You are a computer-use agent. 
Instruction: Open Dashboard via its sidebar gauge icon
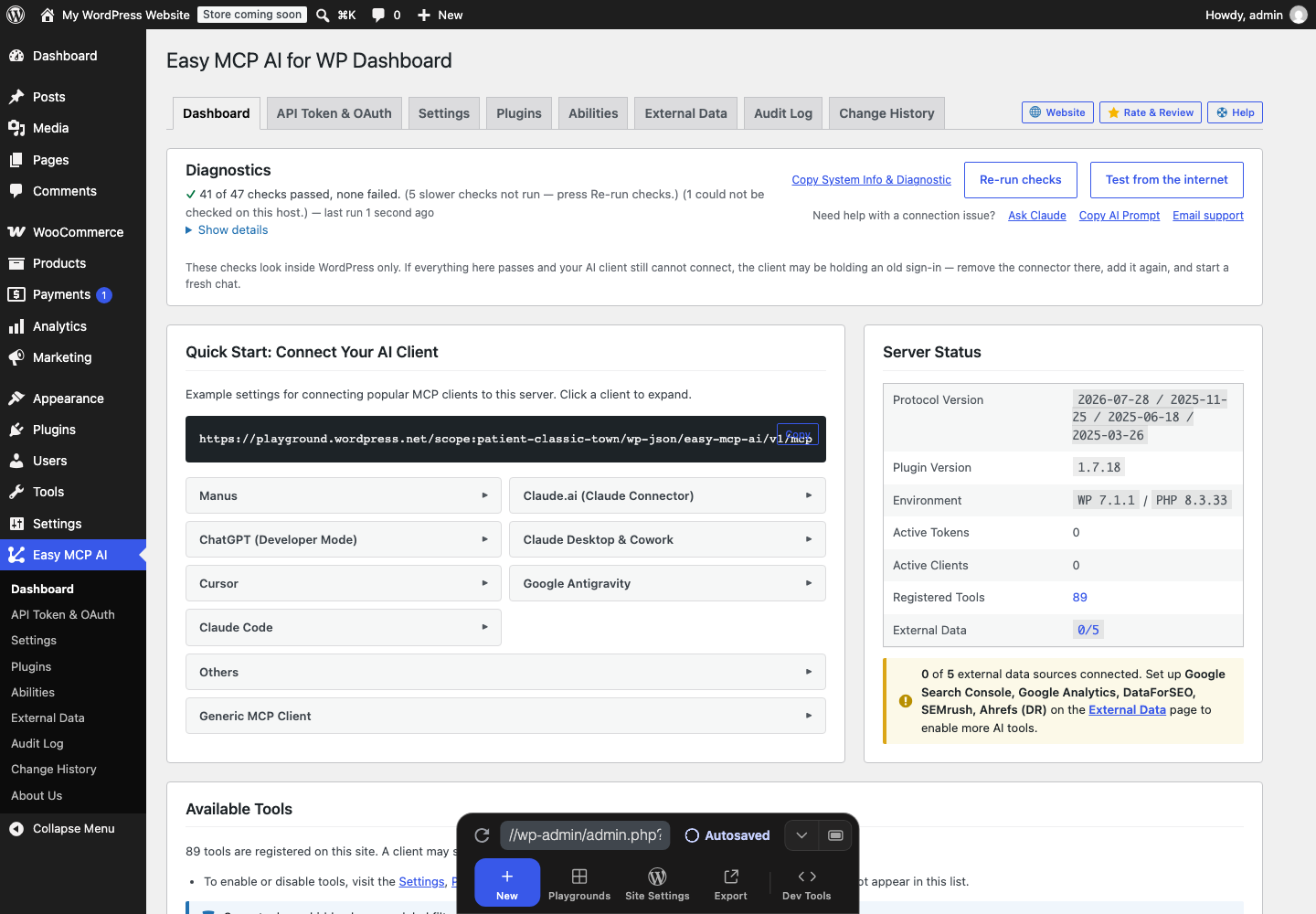(16, 56)
